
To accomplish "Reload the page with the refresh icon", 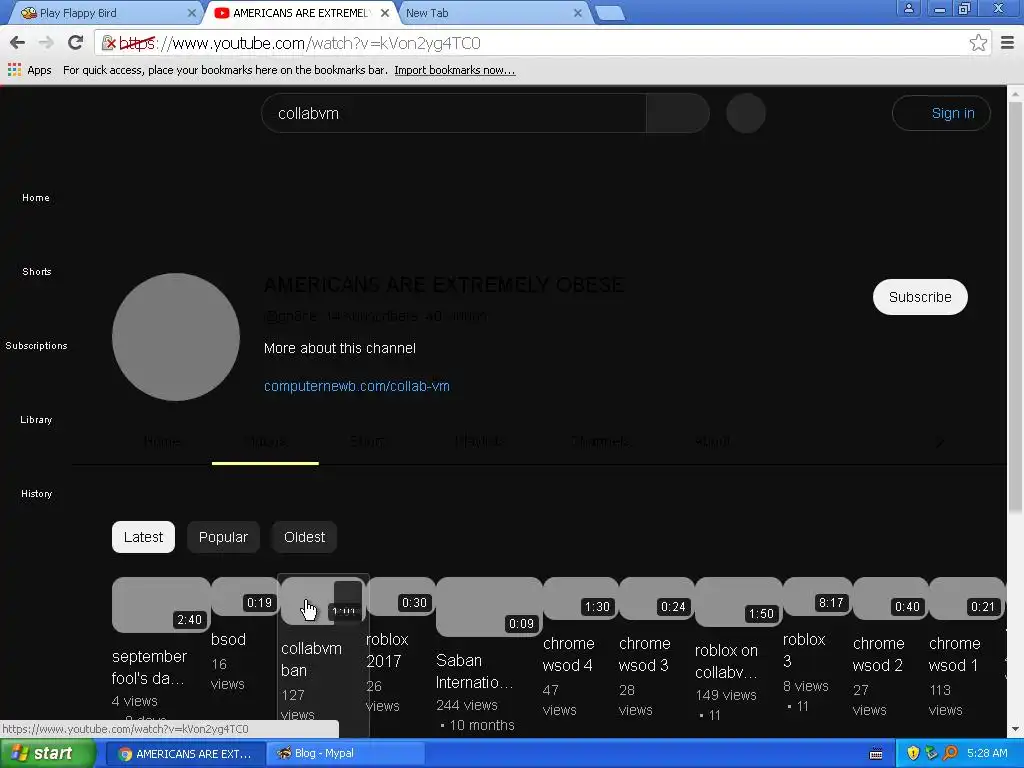I will click(76, 43).
